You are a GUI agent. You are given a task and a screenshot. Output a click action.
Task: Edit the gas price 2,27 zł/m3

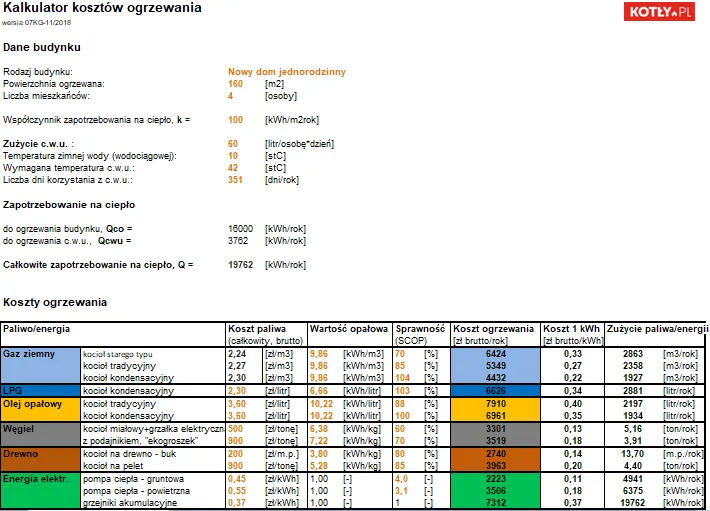click(237, 366)
